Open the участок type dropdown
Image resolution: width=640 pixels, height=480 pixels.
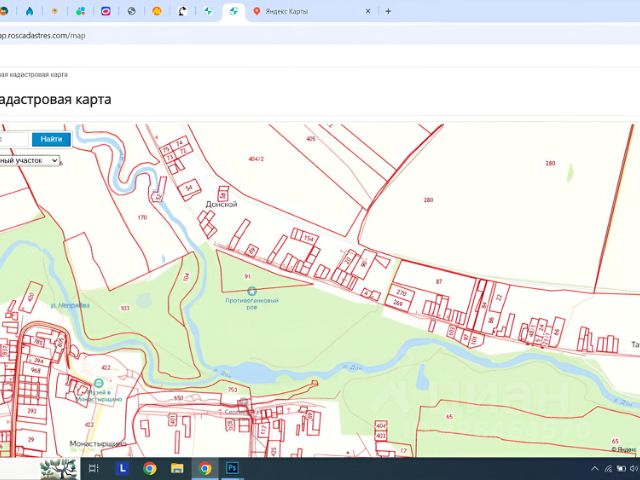click(x=30, y=160)
